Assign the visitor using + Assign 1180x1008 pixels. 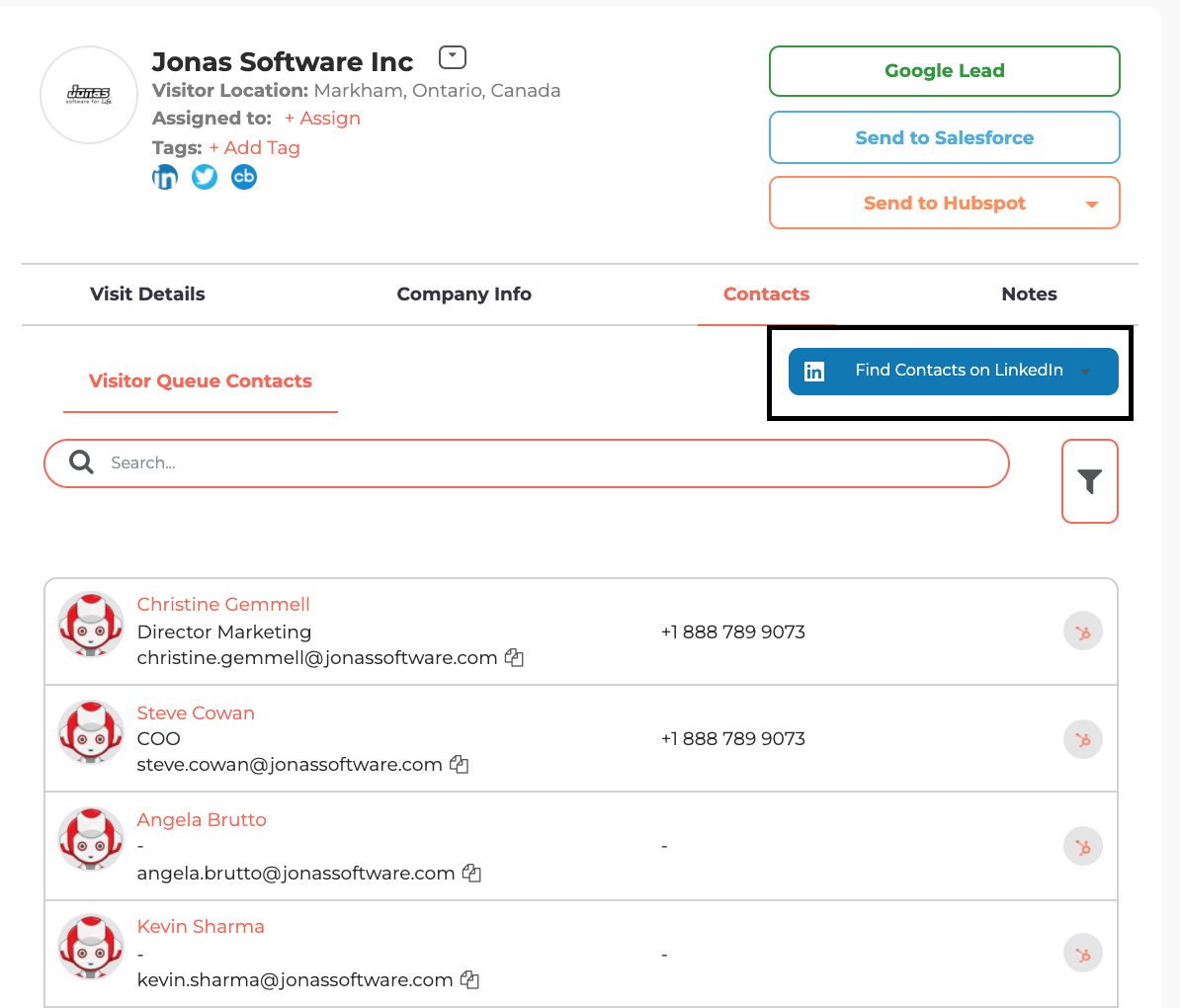click(x=322, y=118)
